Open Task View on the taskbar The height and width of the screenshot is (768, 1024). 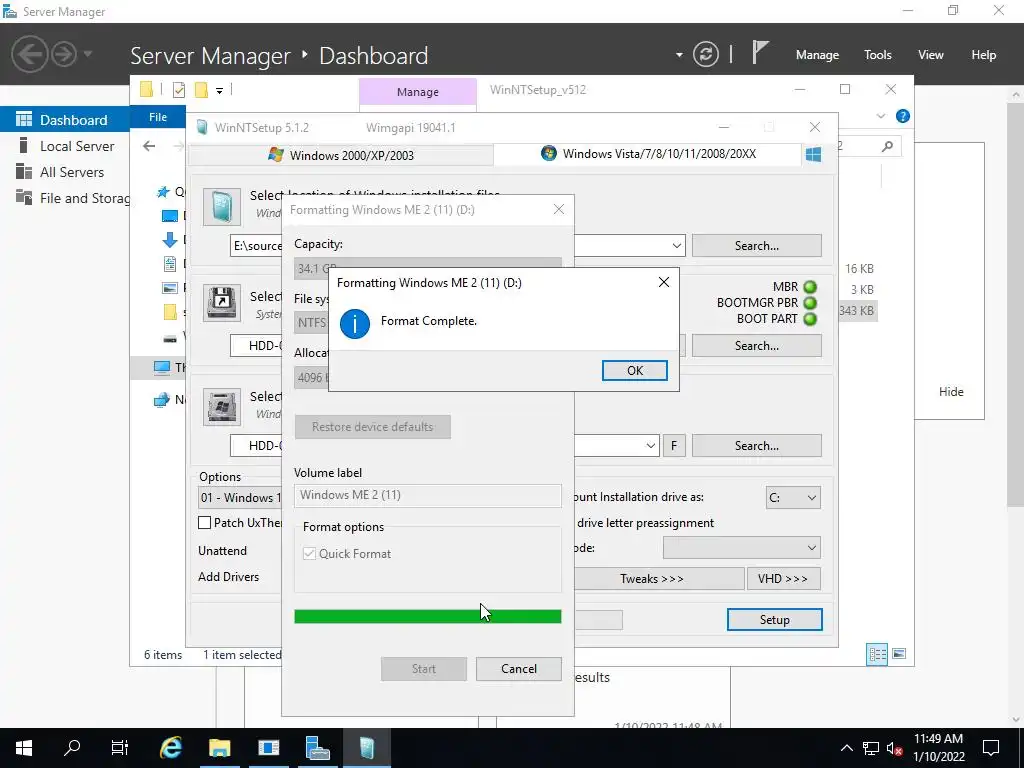120,748
